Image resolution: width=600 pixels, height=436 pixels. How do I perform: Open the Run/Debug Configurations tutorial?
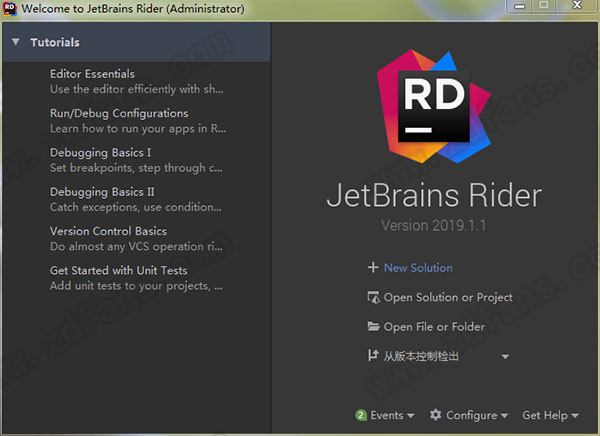119,113
